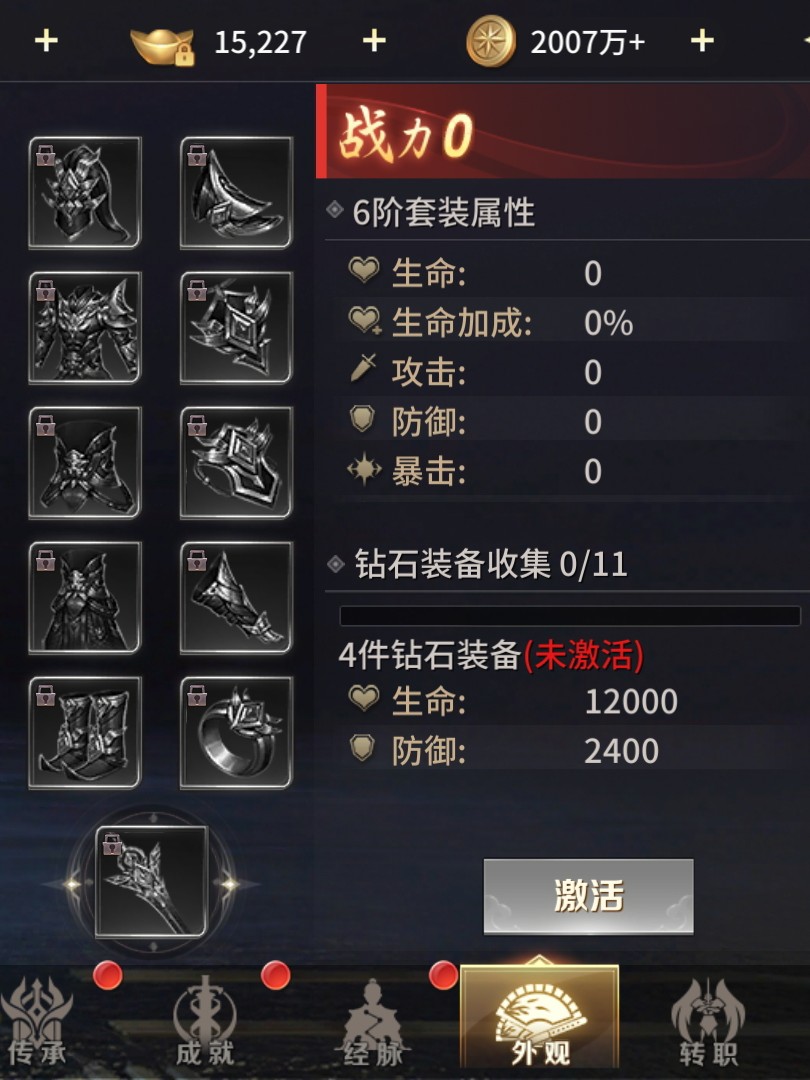Select the locked belt waist armor slot

(x=85, y=462)
